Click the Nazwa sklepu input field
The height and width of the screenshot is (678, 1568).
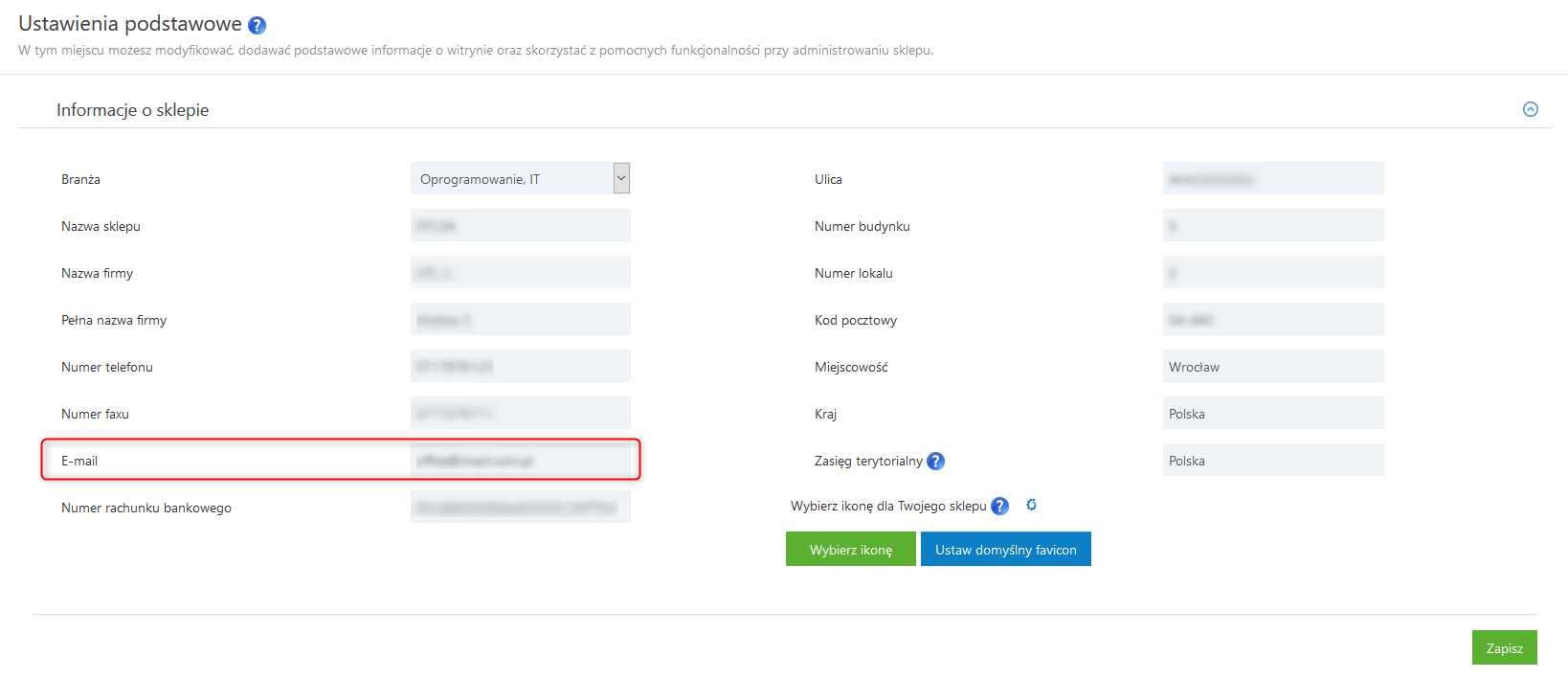tap(520, 226)
